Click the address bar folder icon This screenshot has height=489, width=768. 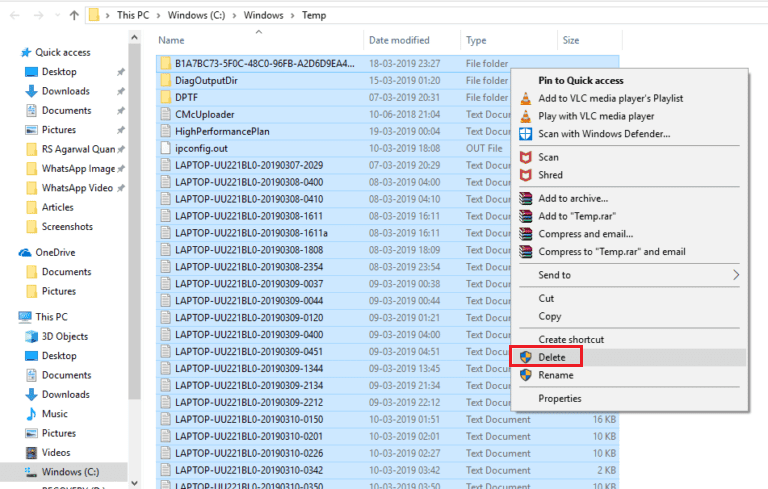(94, 15)
